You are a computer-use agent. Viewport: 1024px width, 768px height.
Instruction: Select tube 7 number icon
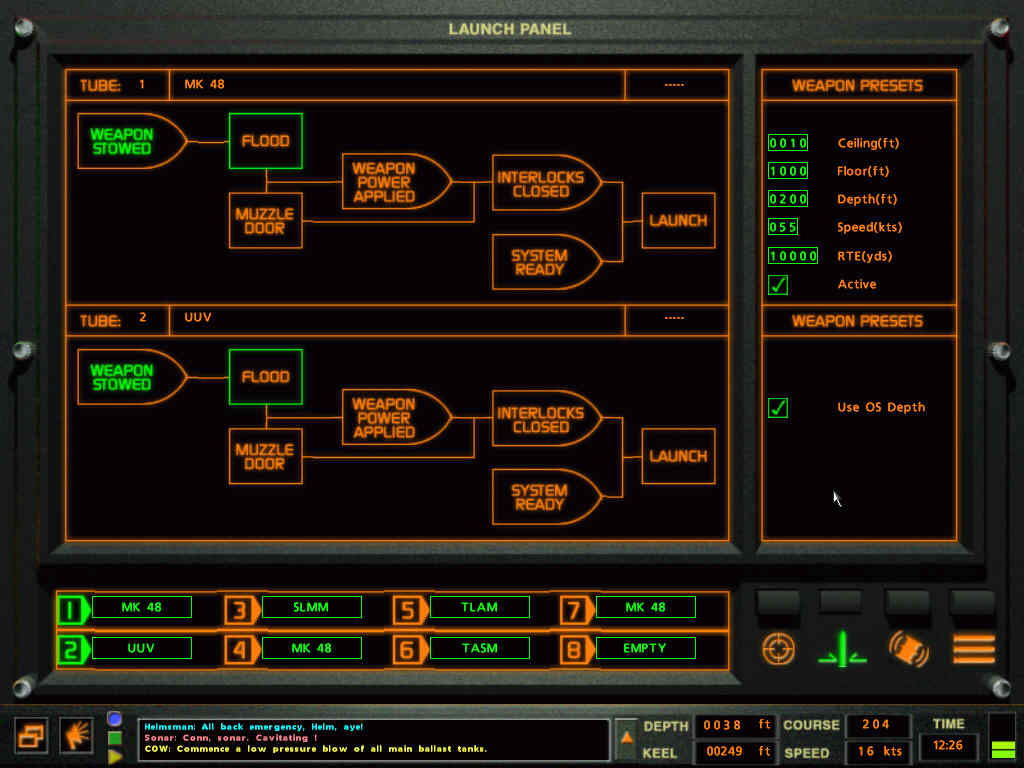577,609
